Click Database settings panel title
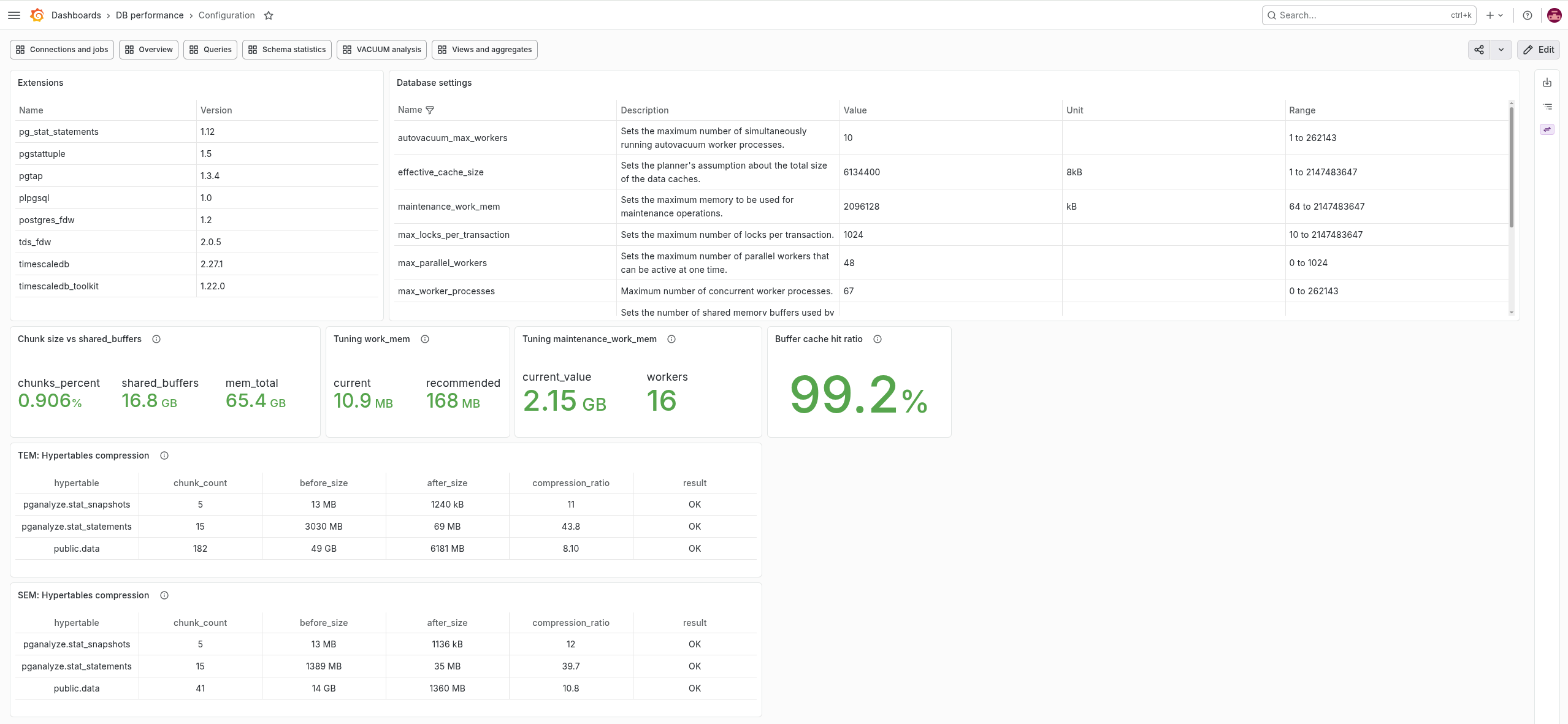This screenshot has width=1568, height=724. tap(434, 83)
